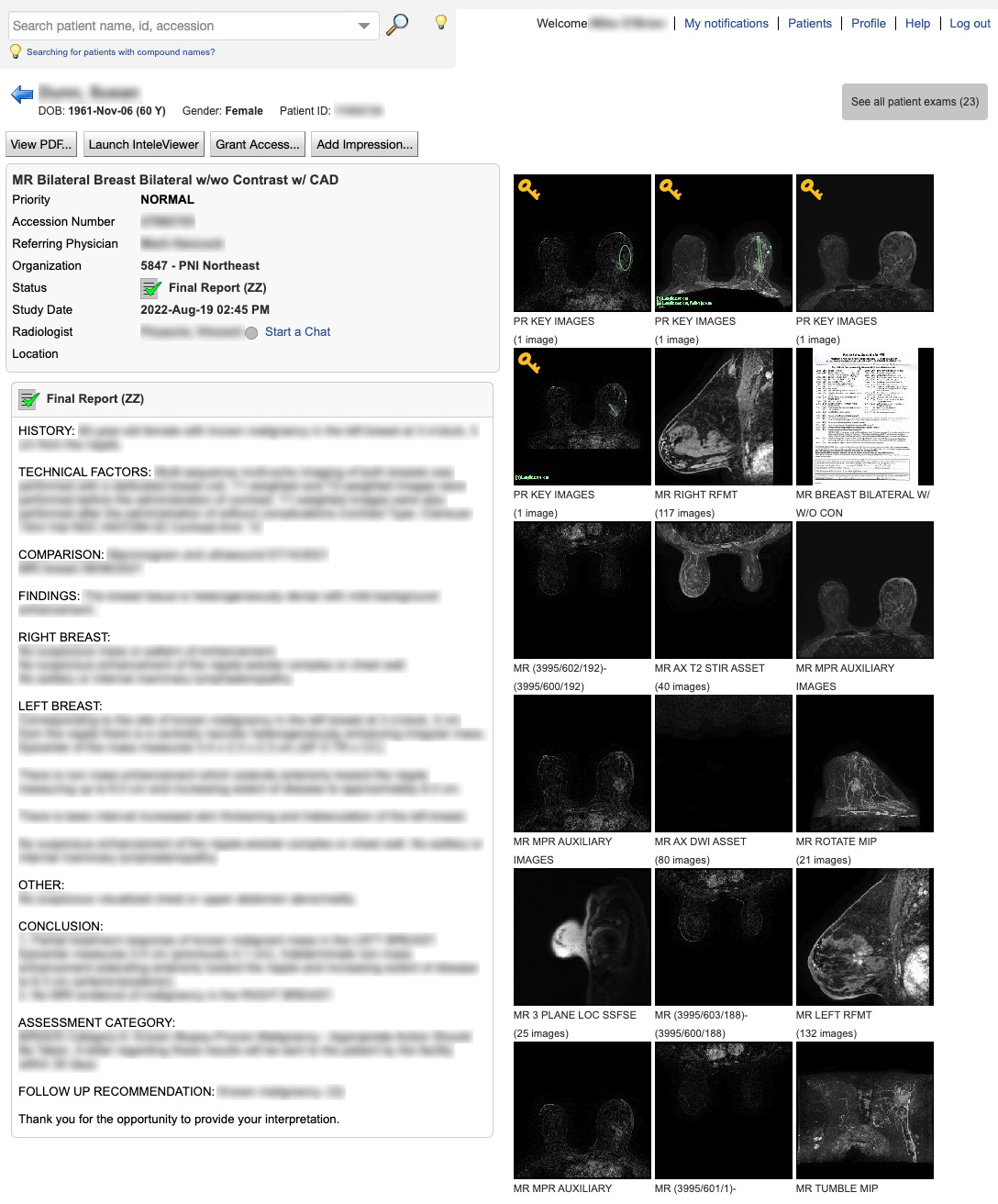Open the MR ROTATE MIP series thumbnail
The image size is (998, 1204).
[864, 763]
